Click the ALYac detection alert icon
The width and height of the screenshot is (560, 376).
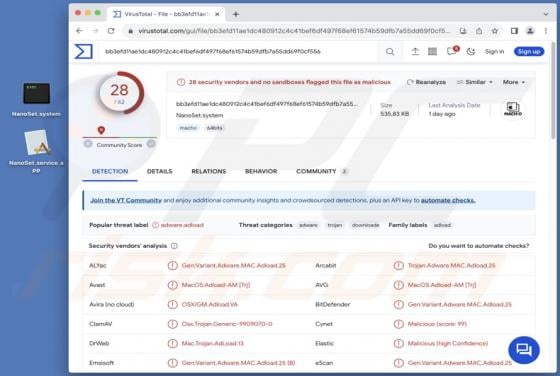pos(172,265)
